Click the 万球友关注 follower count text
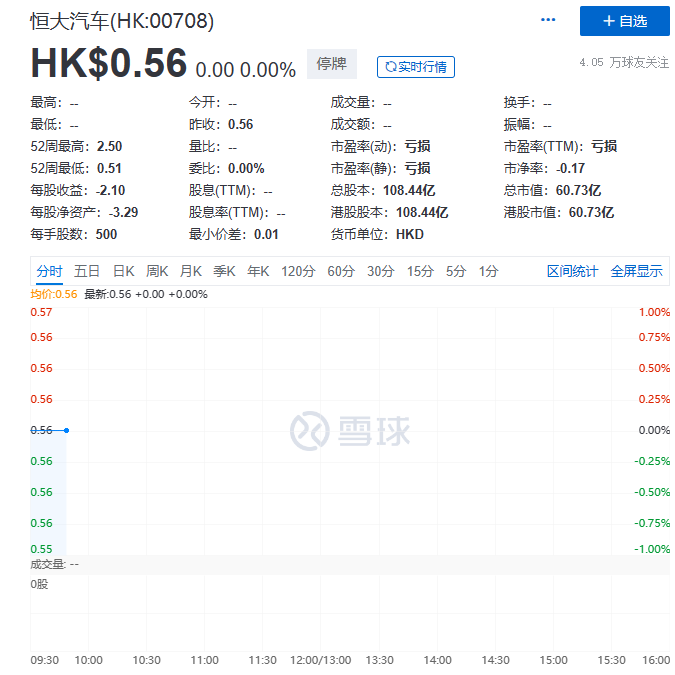The image size is (675, 675). (x=624, y=62)
